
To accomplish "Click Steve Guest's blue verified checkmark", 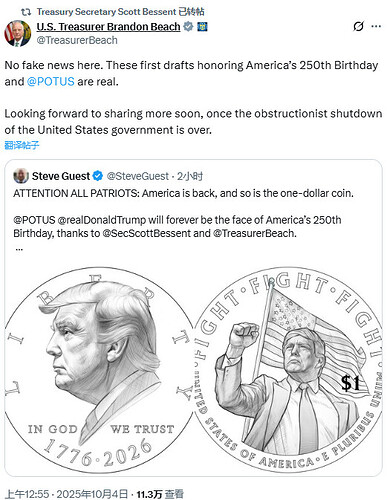I will pyautogui.click(x=98, y=176).
